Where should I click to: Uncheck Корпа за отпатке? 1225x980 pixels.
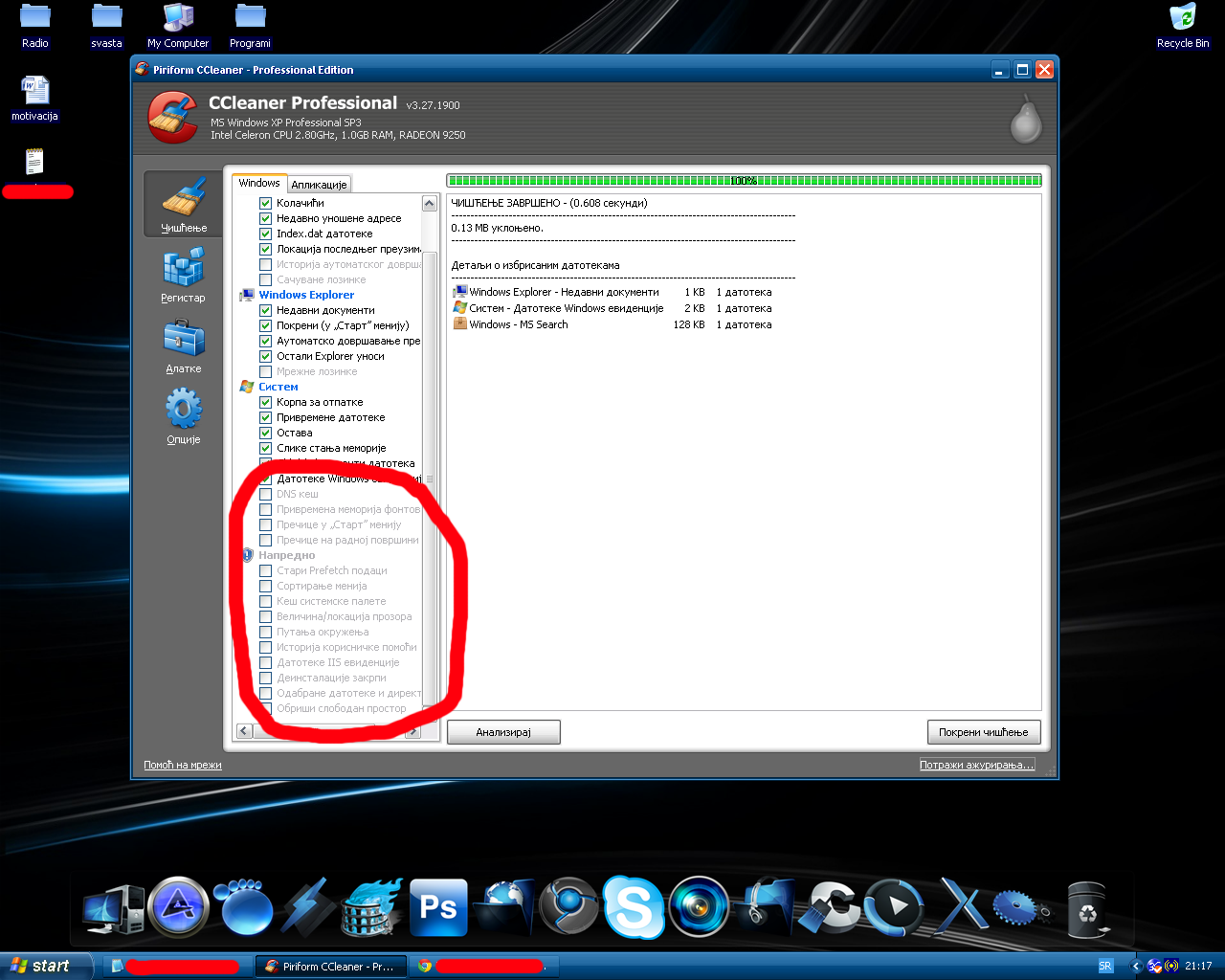[x=266, y=402]
